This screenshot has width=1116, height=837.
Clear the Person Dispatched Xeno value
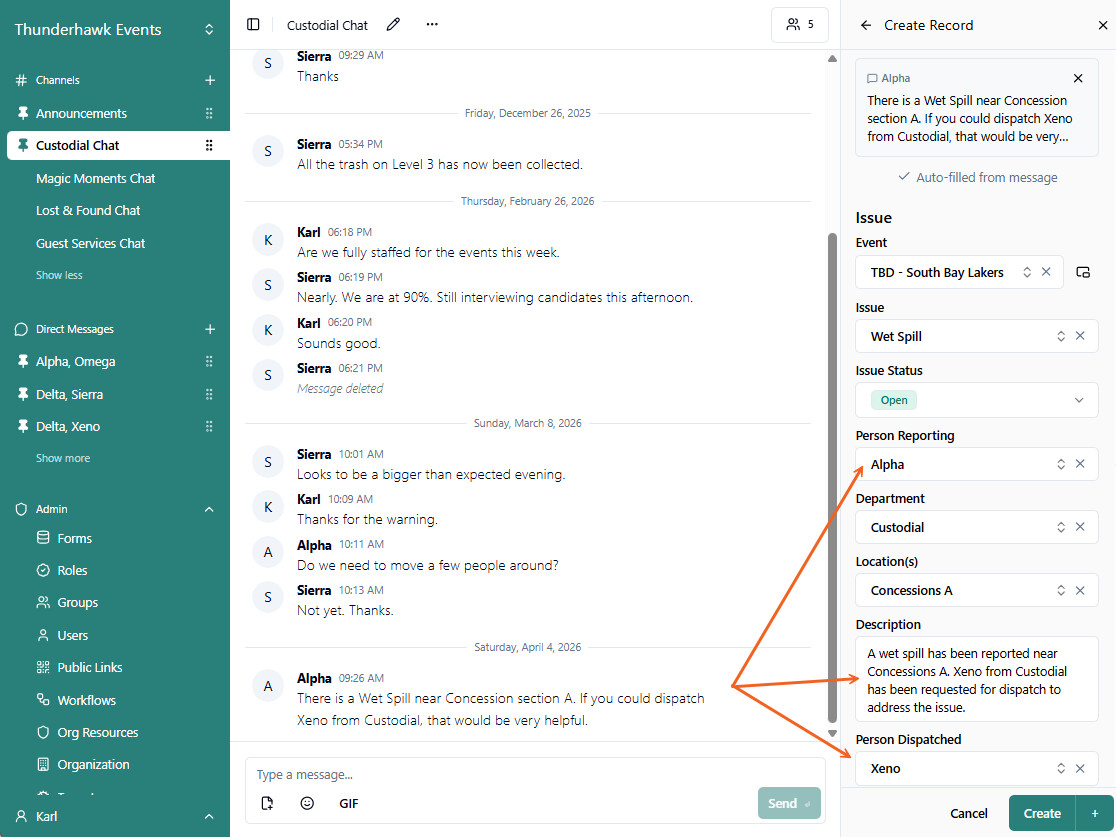1080,769
